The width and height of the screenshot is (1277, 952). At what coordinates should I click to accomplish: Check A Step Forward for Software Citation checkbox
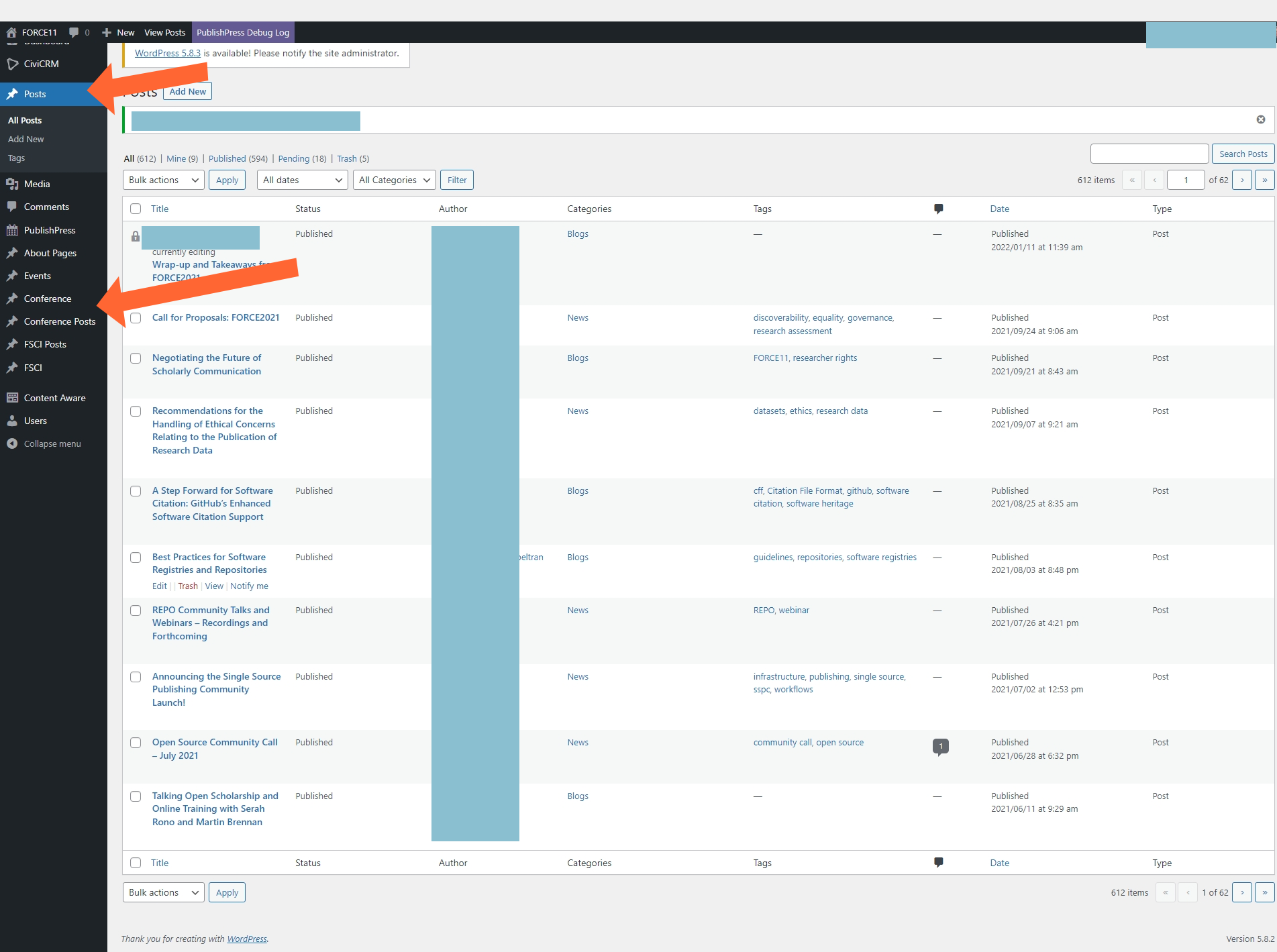[x=136, y=491]
